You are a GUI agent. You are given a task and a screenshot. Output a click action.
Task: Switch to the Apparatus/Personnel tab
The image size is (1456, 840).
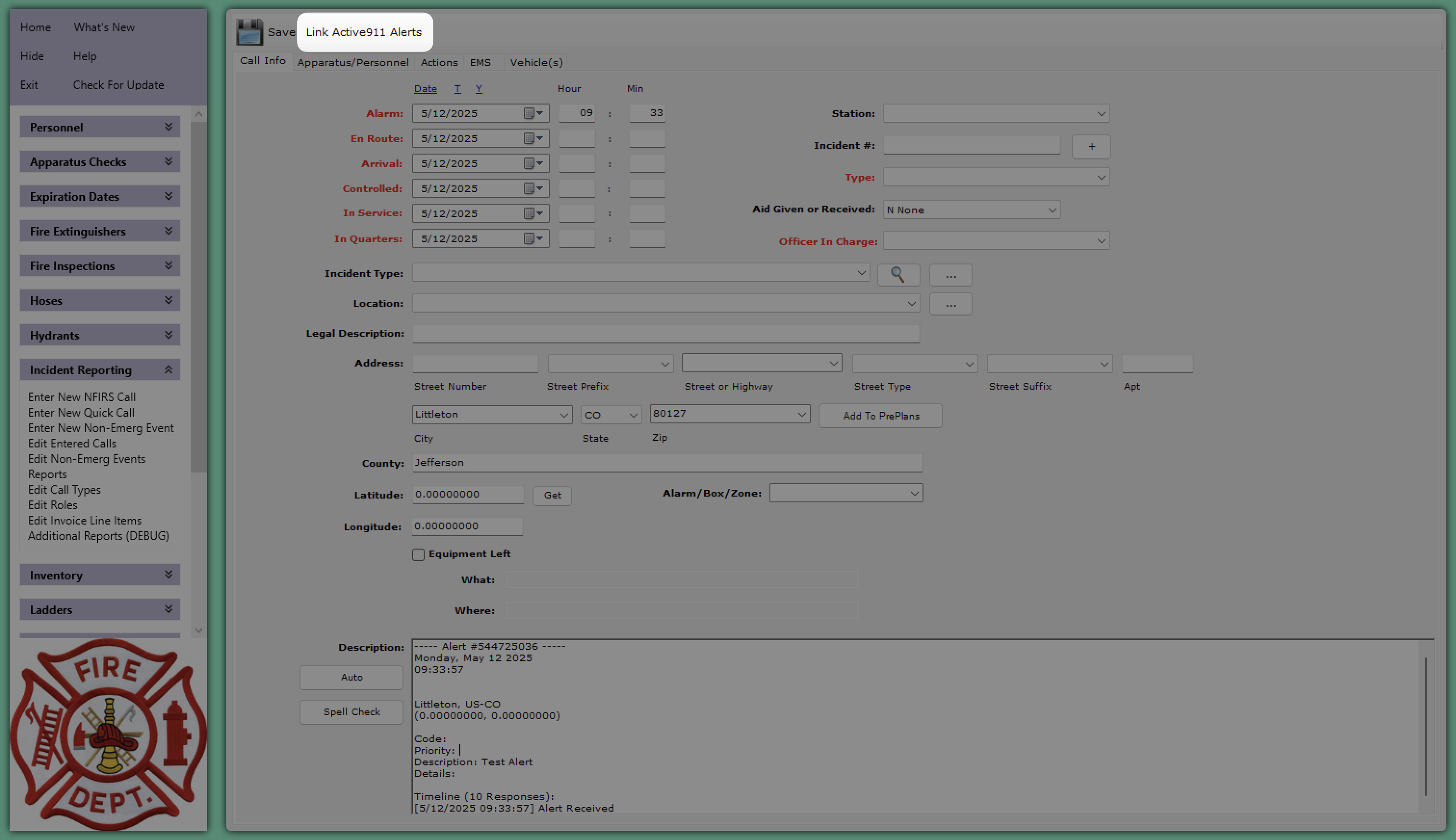[x=353, y=62]
